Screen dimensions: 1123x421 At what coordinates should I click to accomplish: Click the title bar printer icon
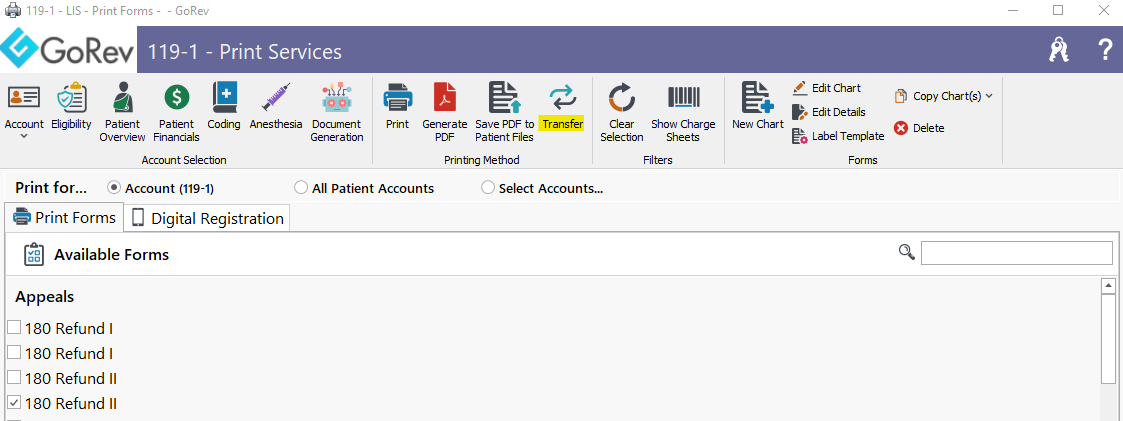coord(12,11)
